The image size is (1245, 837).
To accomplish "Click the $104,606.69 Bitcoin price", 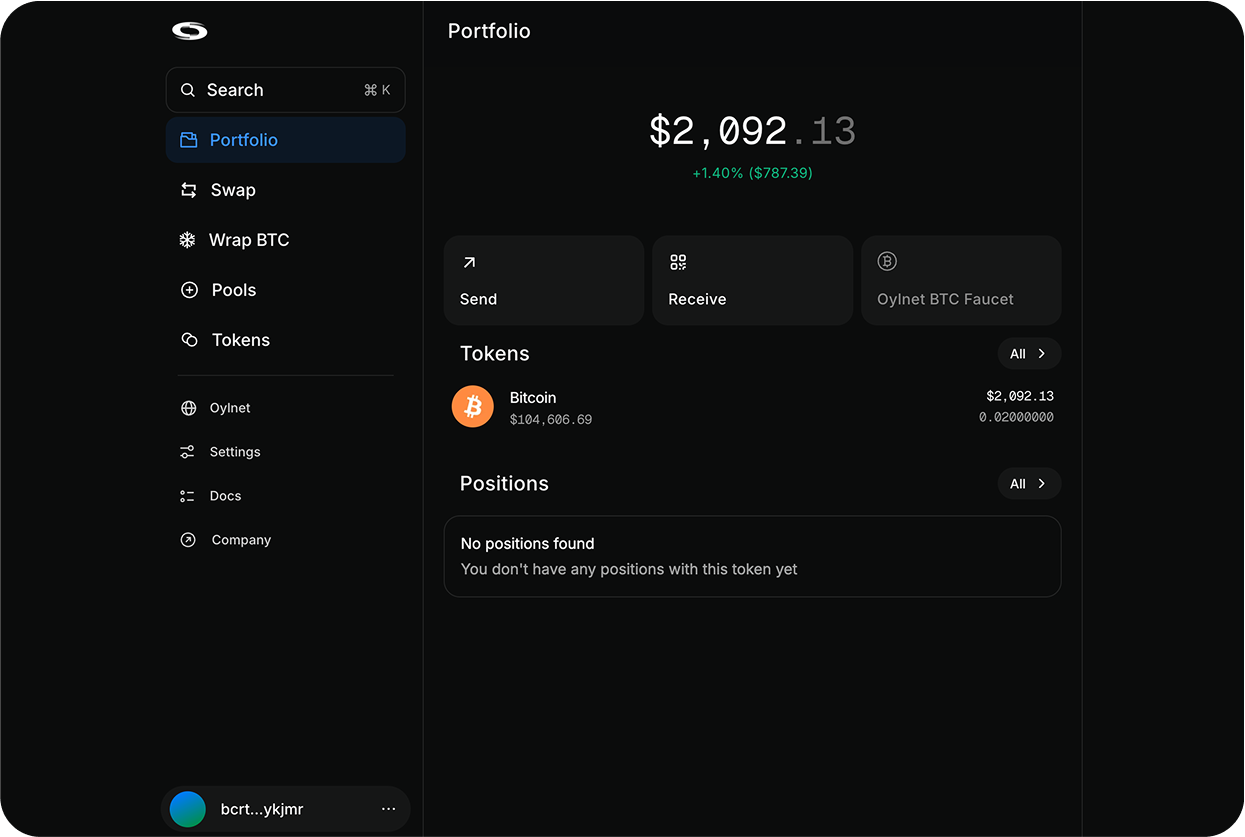I will click(551, 420).
